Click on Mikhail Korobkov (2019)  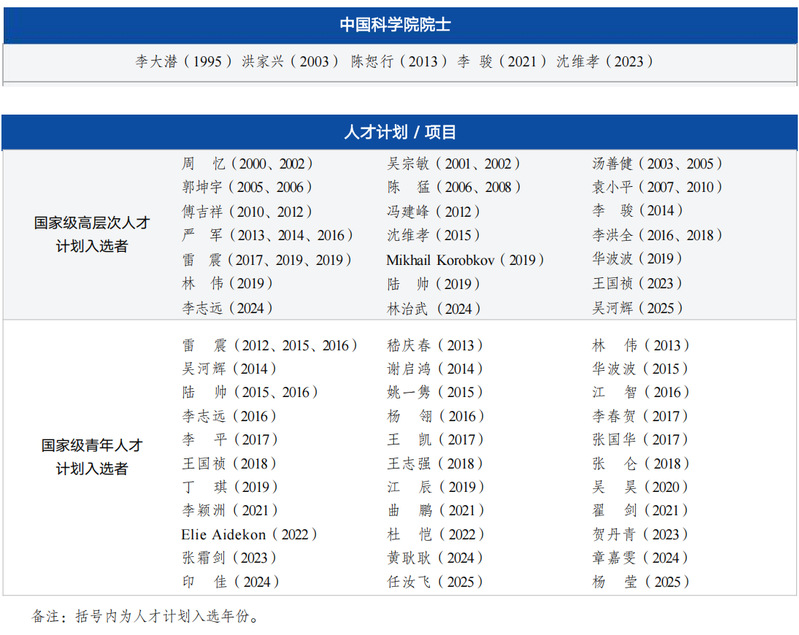[465, 260]
